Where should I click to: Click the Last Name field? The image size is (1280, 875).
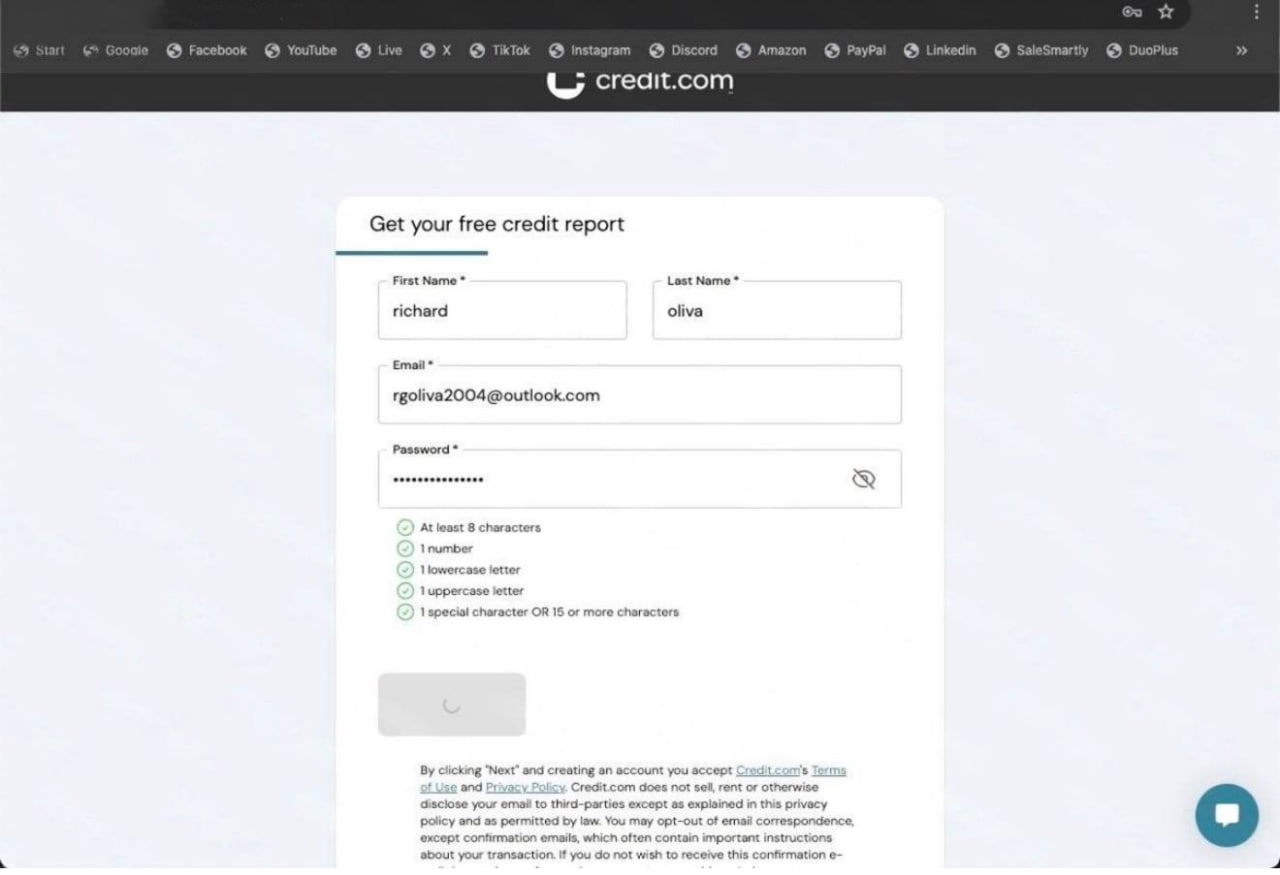(776, 311)
